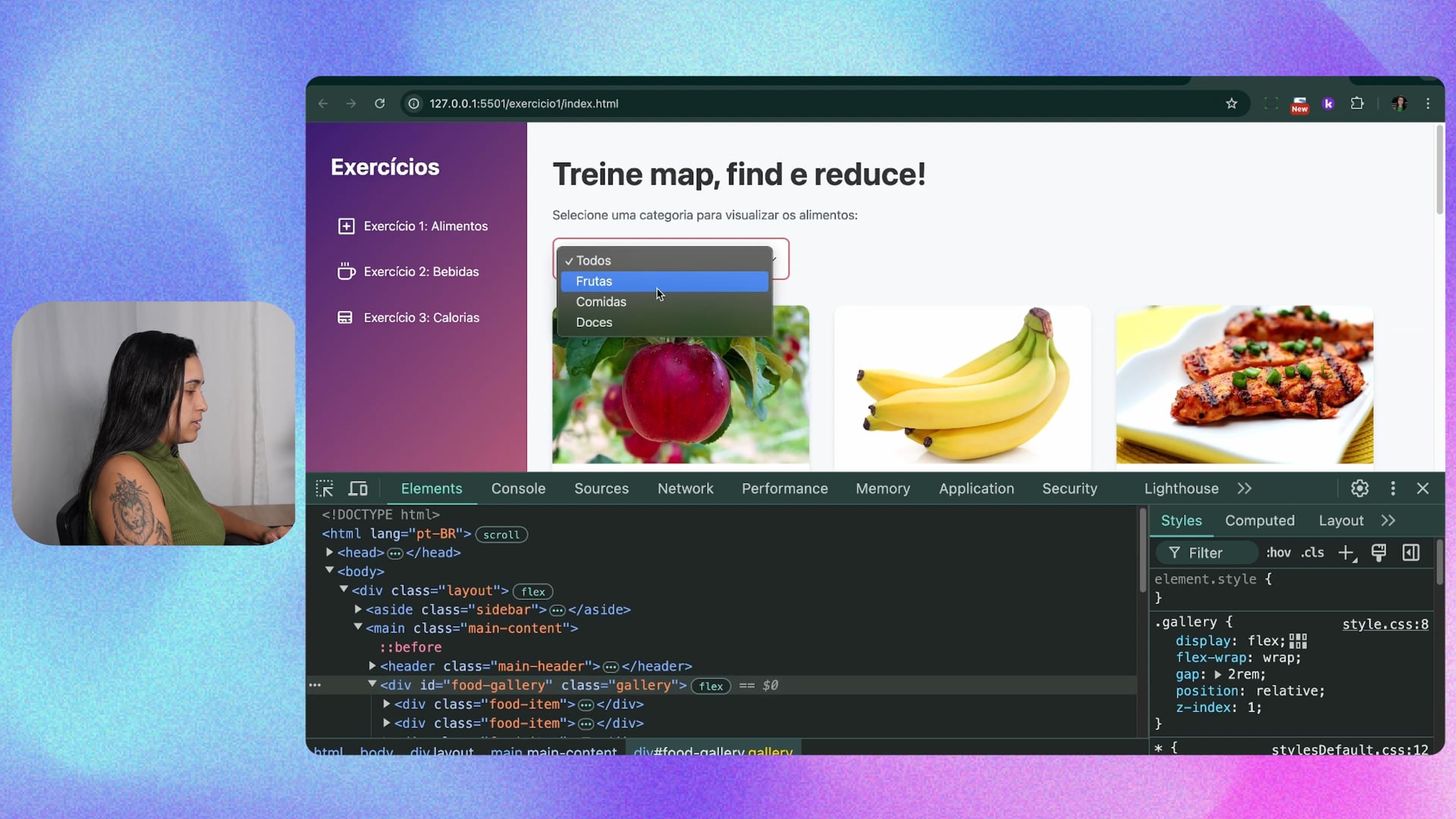Open DevTools settings gear
The image size is (1456, 819).
pos(1359,488)
